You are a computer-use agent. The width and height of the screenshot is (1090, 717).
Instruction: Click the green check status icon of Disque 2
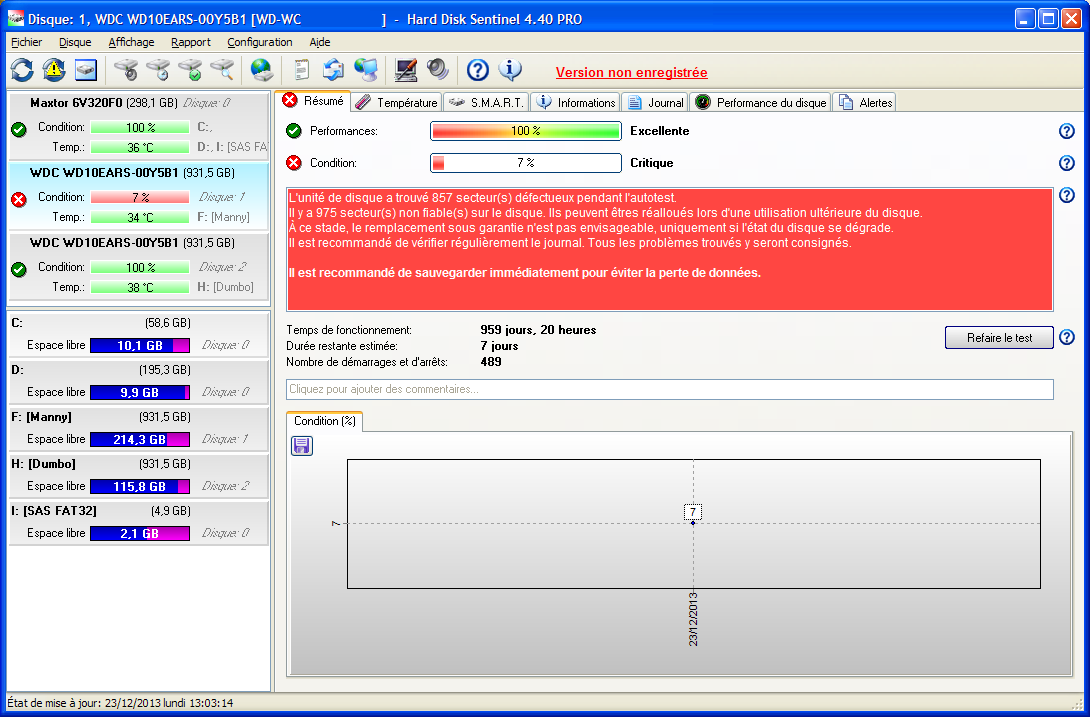[19, 269]
